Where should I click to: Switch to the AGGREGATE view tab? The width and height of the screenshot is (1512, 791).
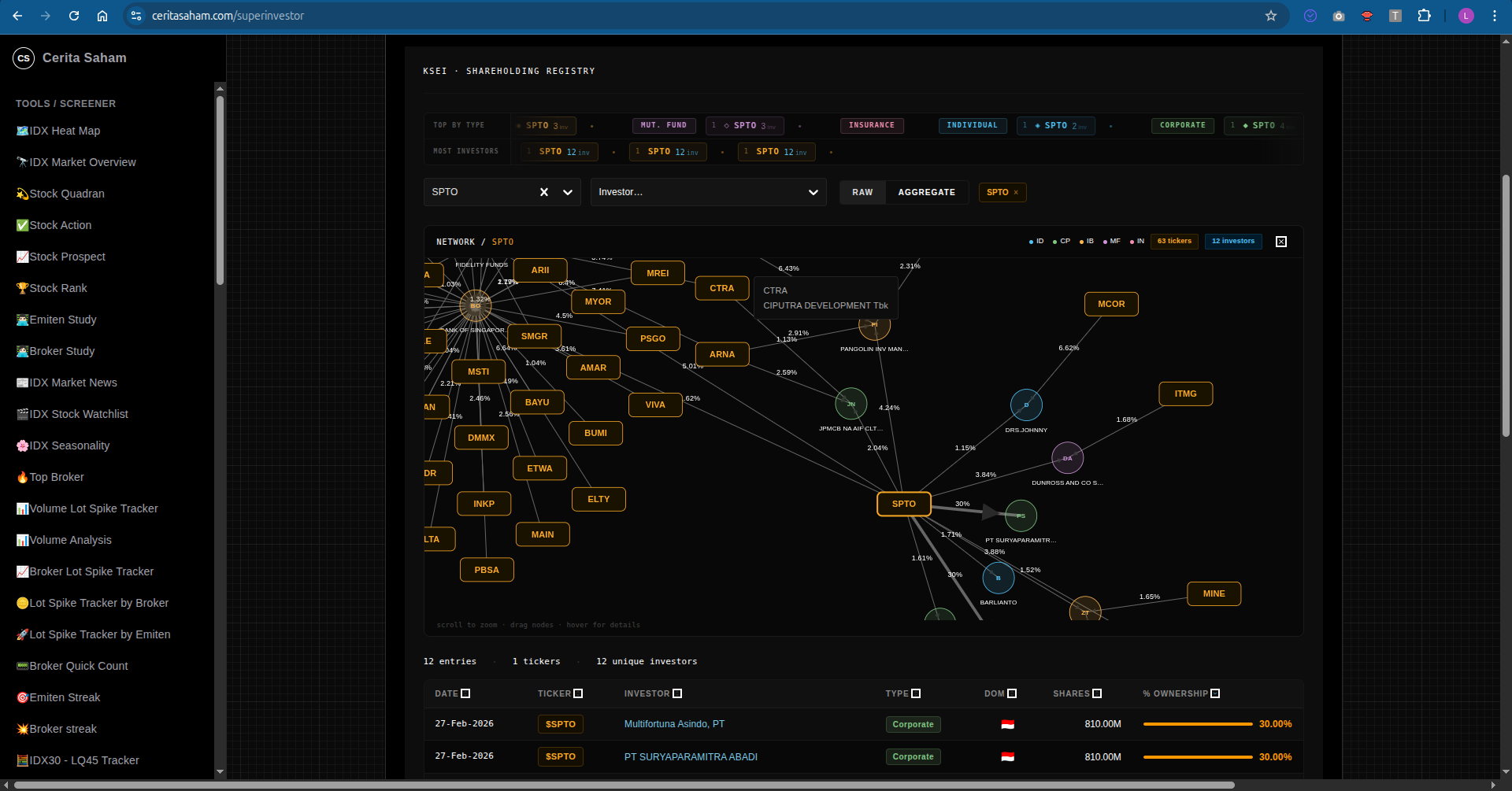coord(926,192)
